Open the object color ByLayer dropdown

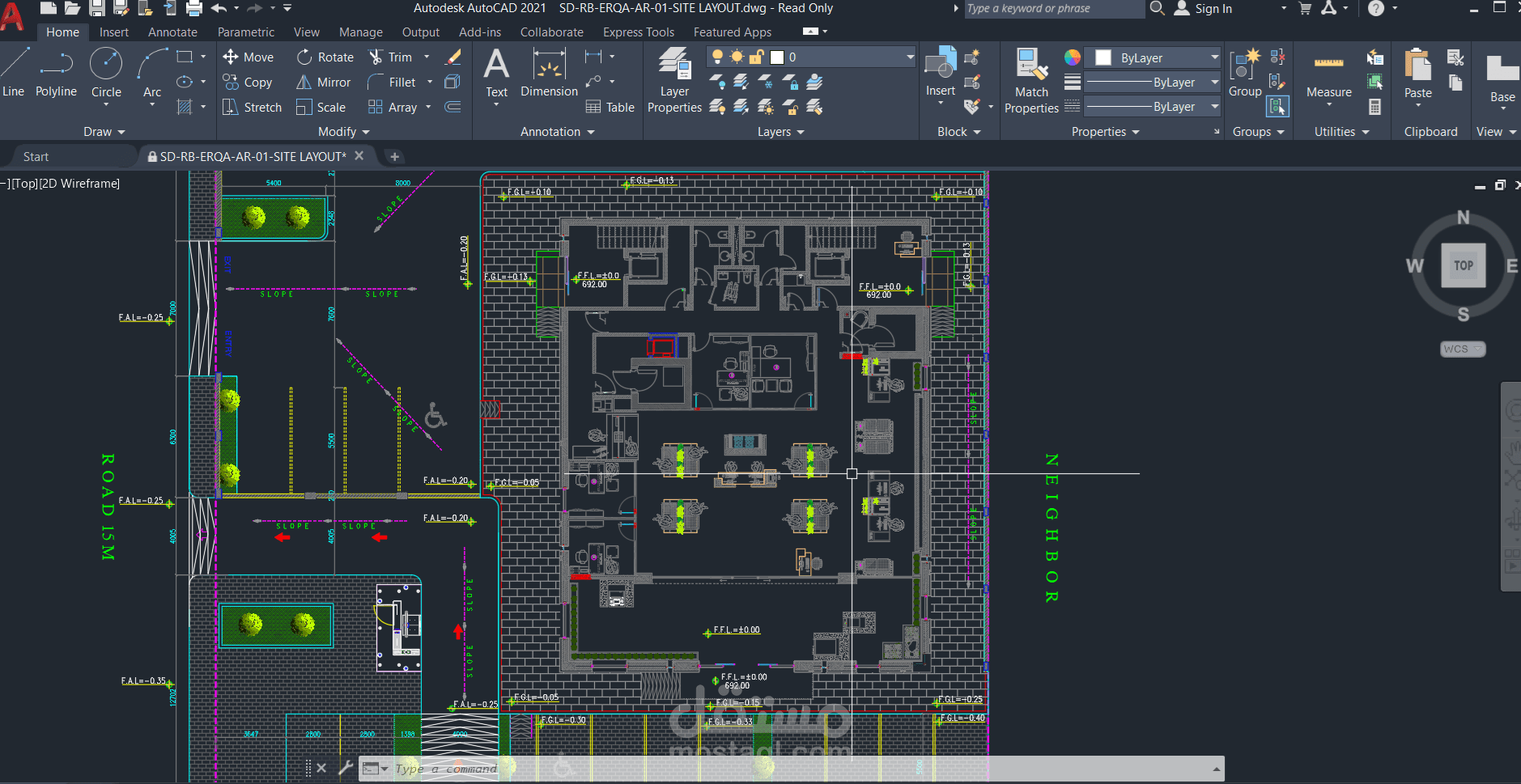pos(1214,57)
